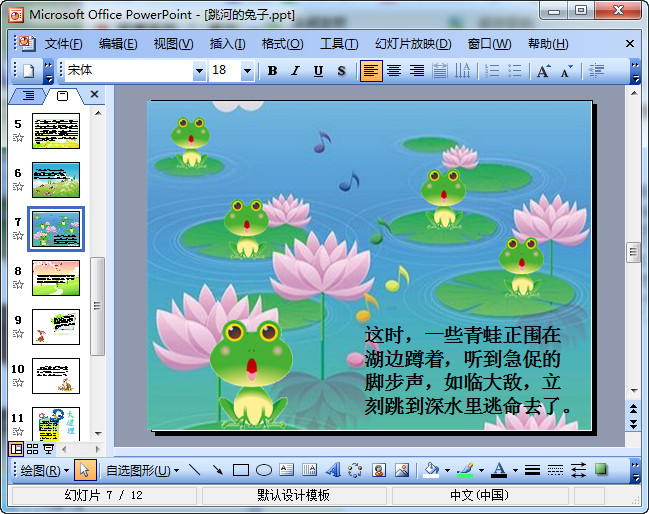Apply bulleted list formatting
The width and height of the screenshot is (649, 514).
click(x=514, y=71)
